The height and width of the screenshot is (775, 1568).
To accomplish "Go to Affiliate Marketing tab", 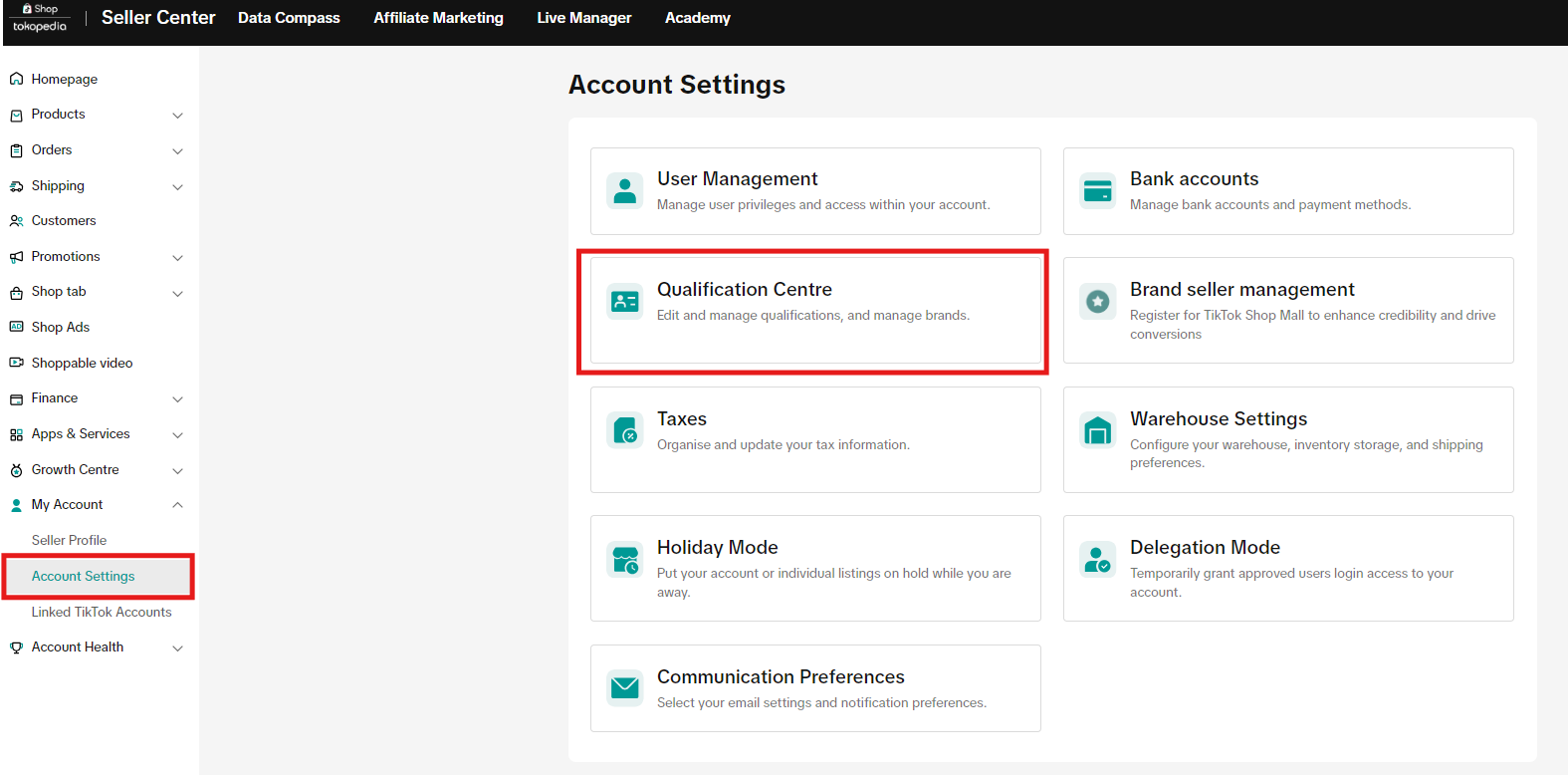I will tap(438, 18).
